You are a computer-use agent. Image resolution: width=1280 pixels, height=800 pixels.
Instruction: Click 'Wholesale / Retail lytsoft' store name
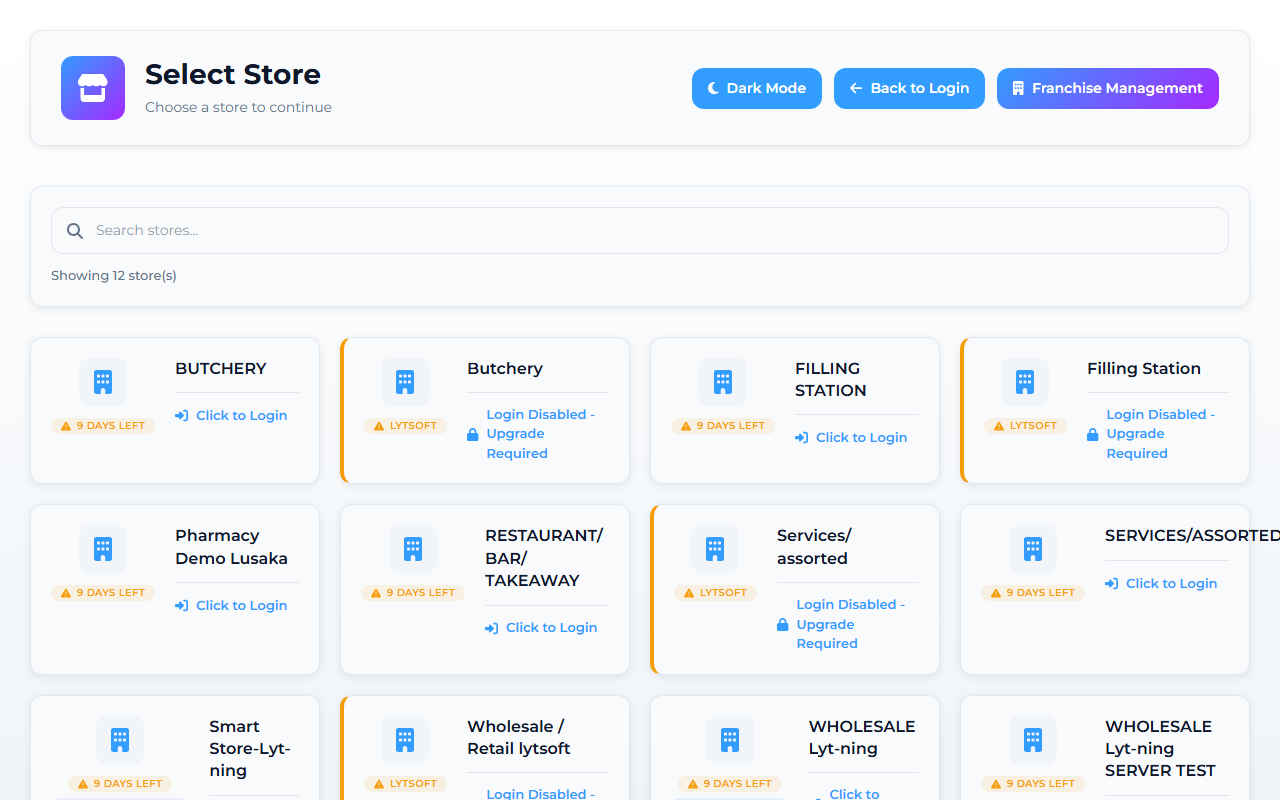click(519, 737)
